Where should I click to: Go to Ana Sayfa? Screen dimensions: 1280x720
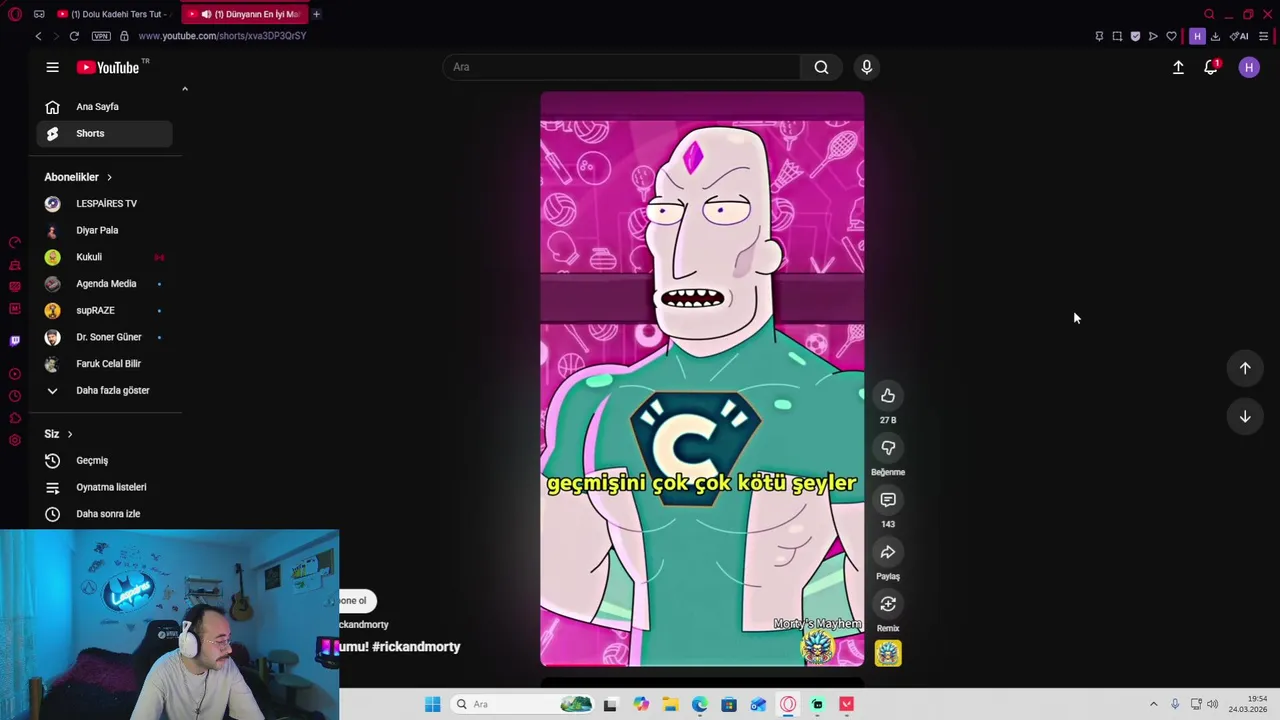coord(104,107)
